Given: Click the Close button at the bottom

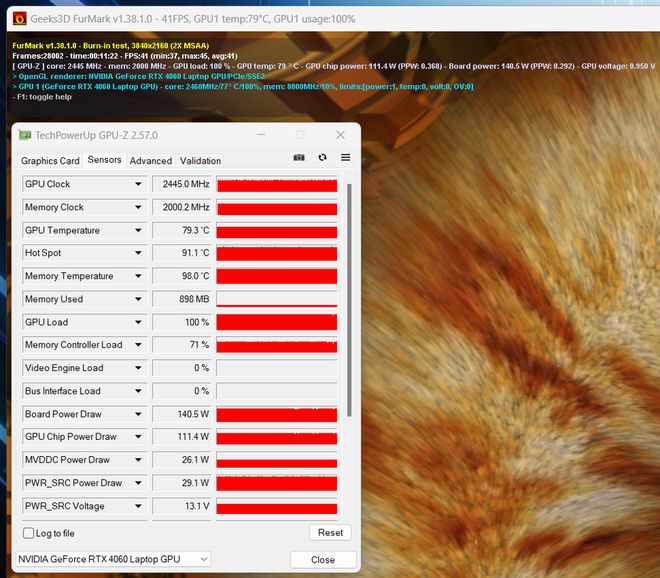Looking at the screenshot, I should click(322, 560).
